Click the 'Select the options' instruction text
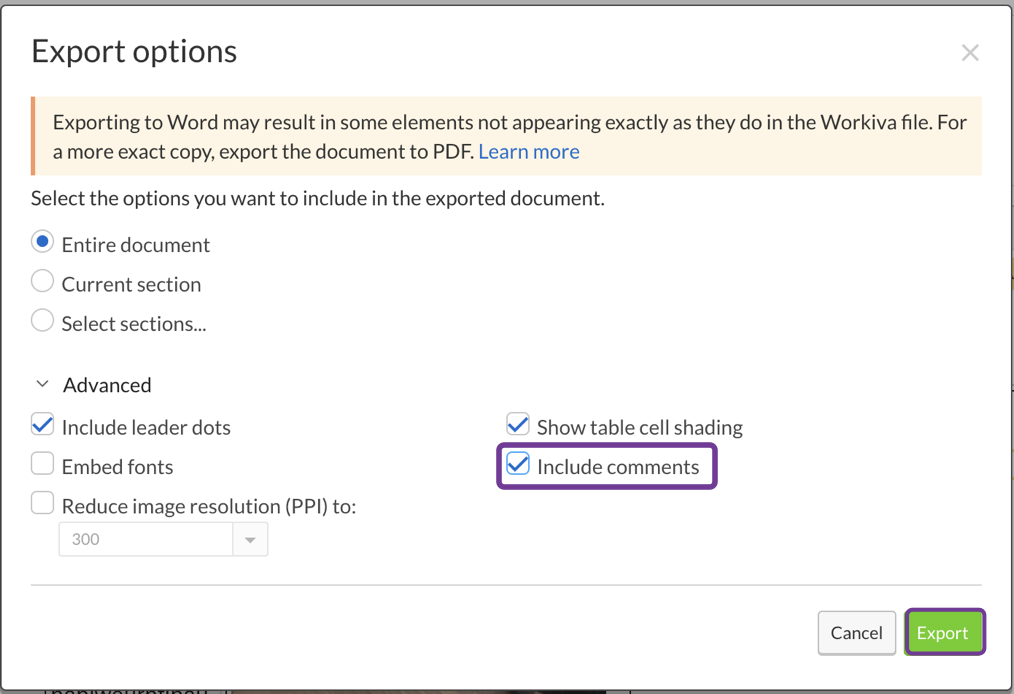Viewport: 1014px width, 694px height. click(x=317, y=198)
